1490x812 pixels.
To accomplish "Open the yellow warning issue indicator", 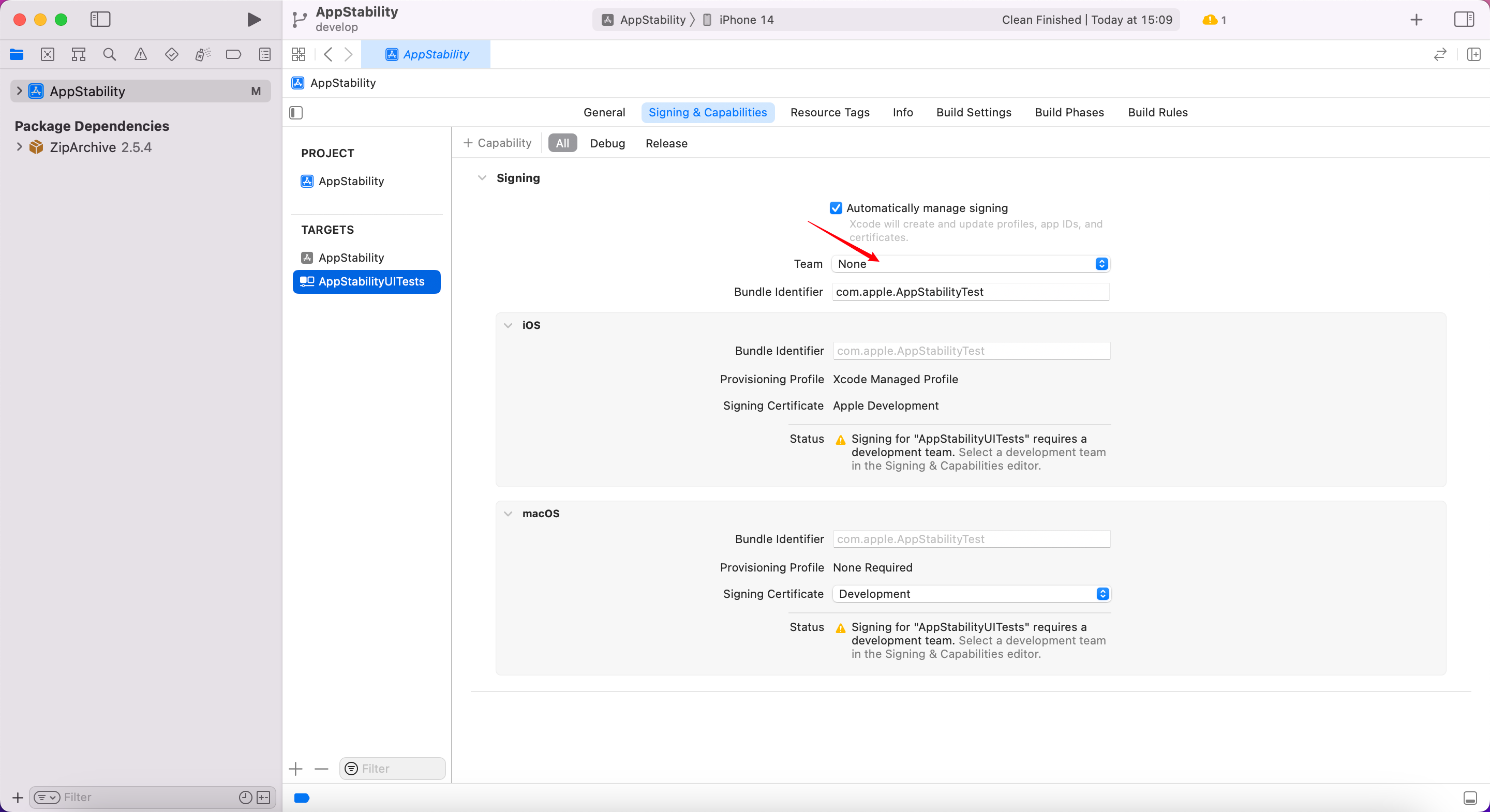I will coord(1214,20).
